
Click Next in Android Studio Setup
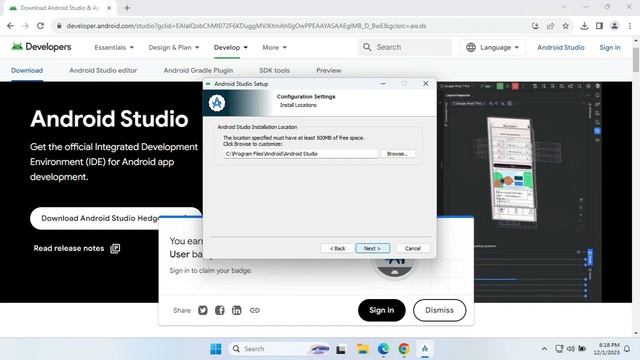(x=372, y=248)
